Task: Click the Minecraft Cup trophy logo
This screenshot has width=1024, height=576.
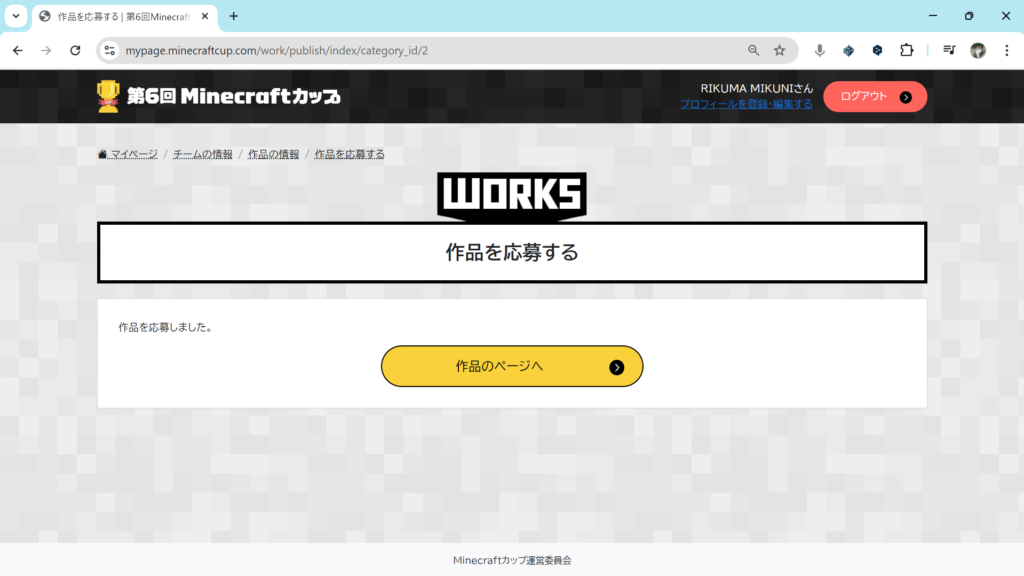Action: pos(108,96)
